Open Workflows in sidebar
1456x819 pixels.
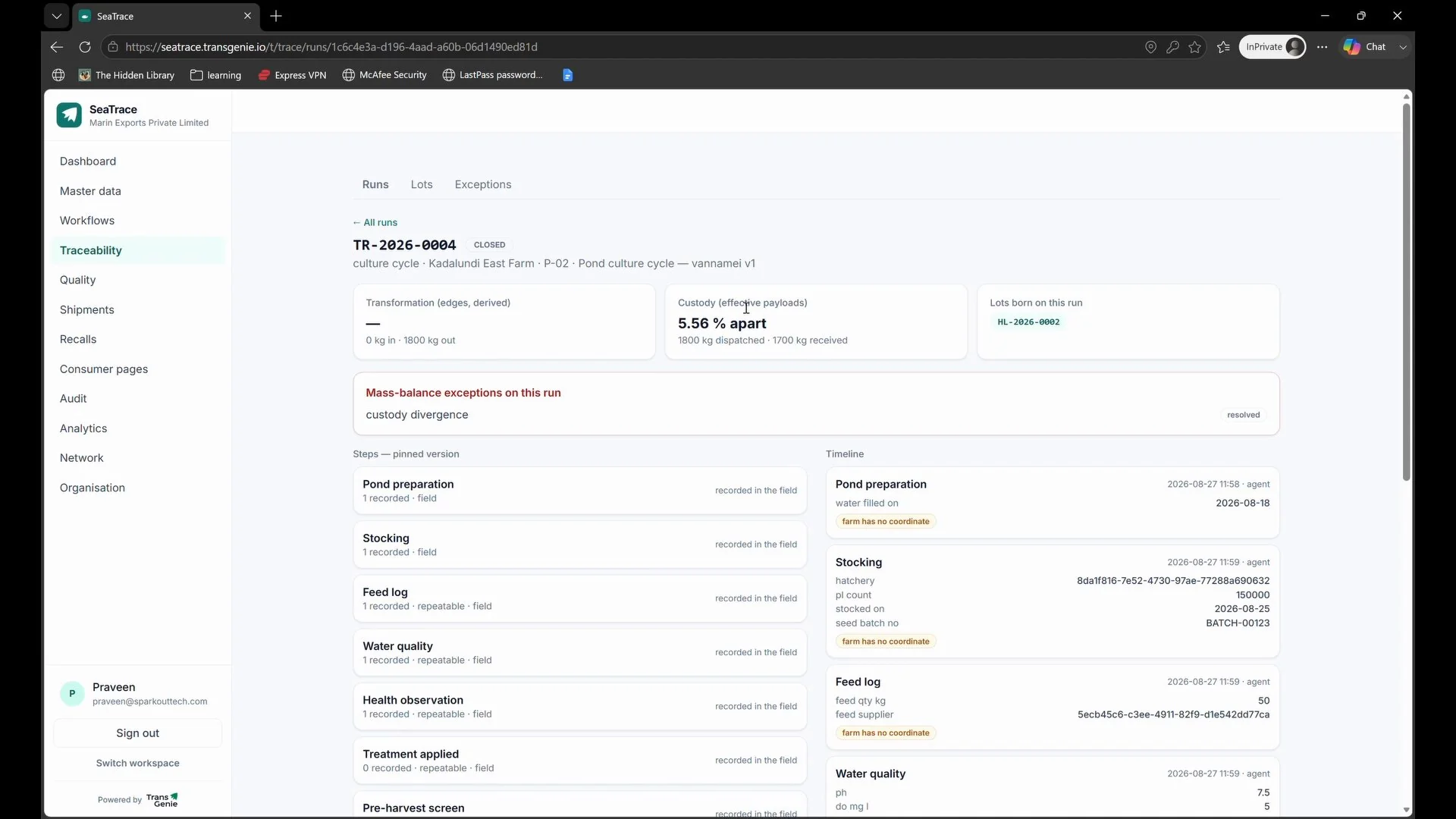tap(138, 221)
